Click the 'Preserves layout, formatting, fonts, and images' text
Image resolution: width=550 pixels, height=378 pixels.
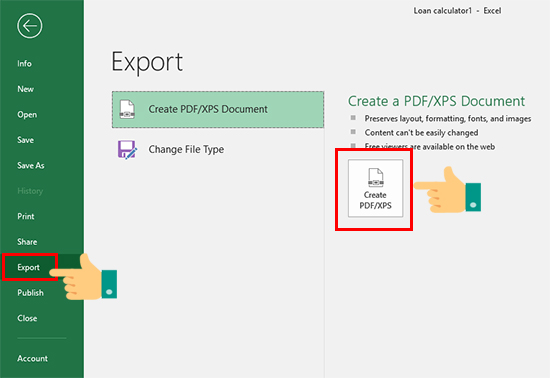(448, 119)
